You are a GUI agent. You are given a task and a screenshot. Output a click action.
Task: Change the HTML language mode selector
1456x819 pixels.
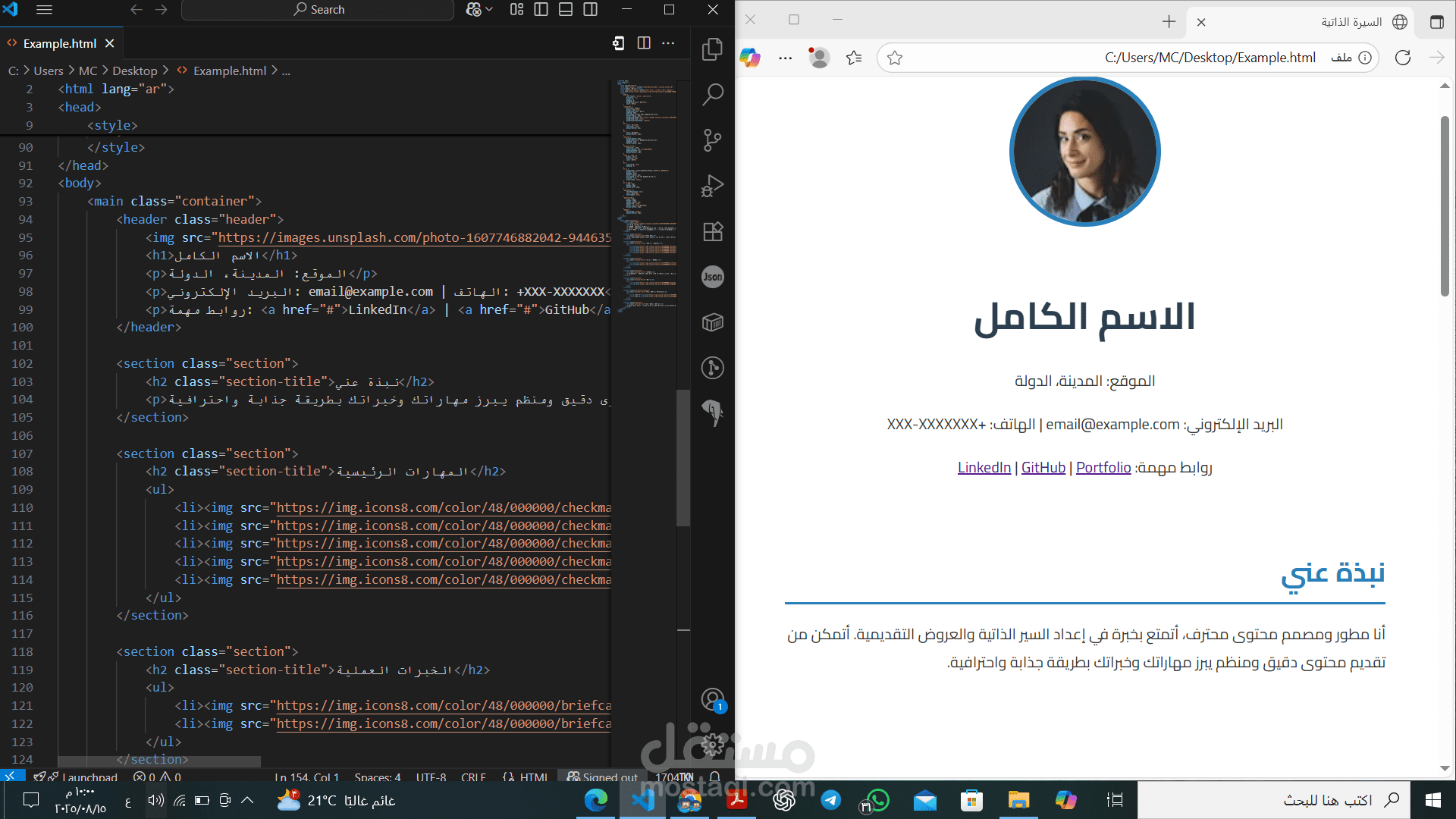coord(534,777)
